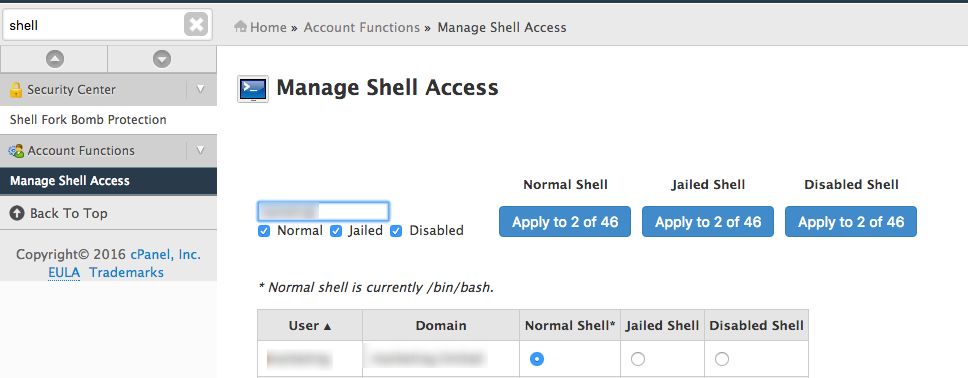Open the cPanel, Inc. link
The height and width of the screenshot is (378, 968).
click(x=165, y=254)
